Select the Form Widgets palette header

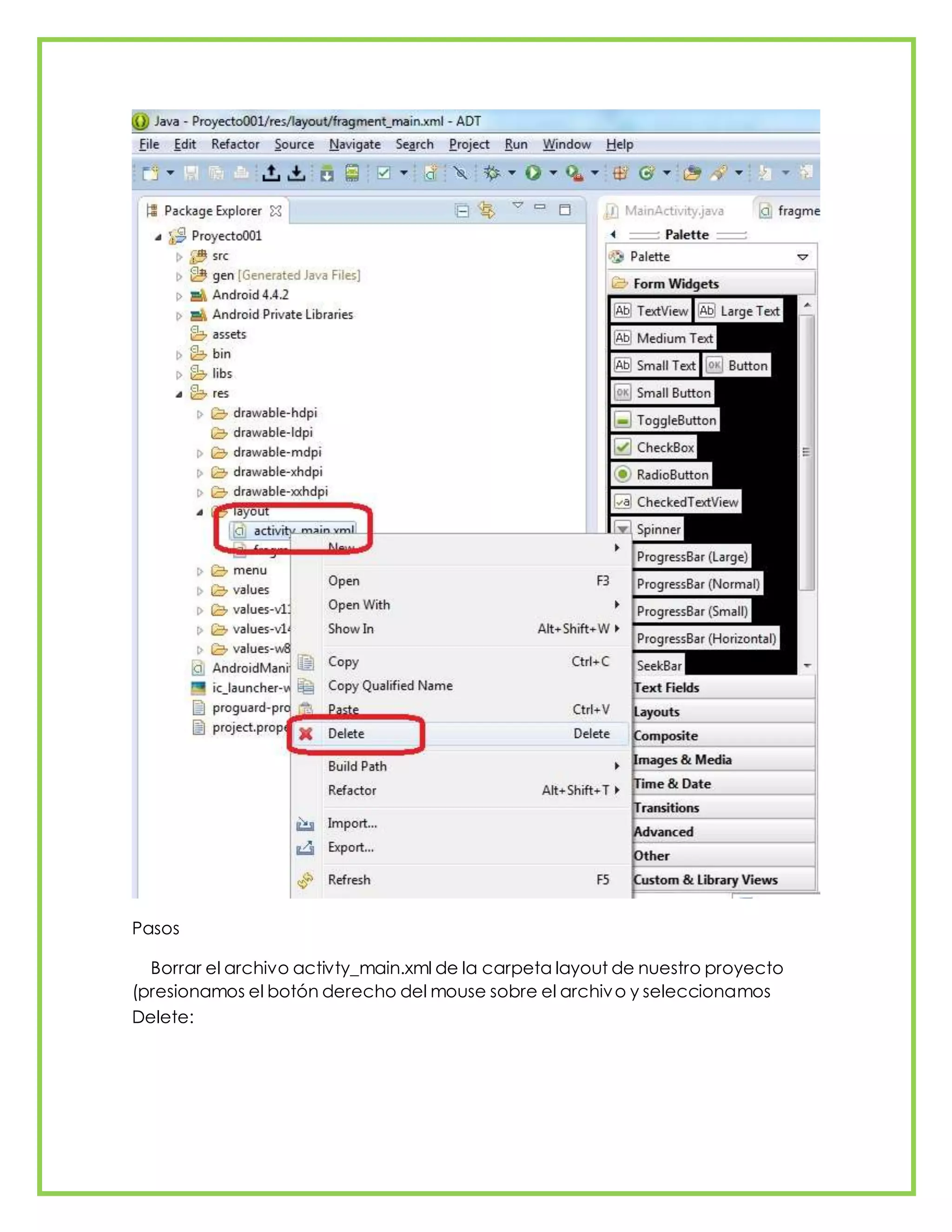pos(711,284)
